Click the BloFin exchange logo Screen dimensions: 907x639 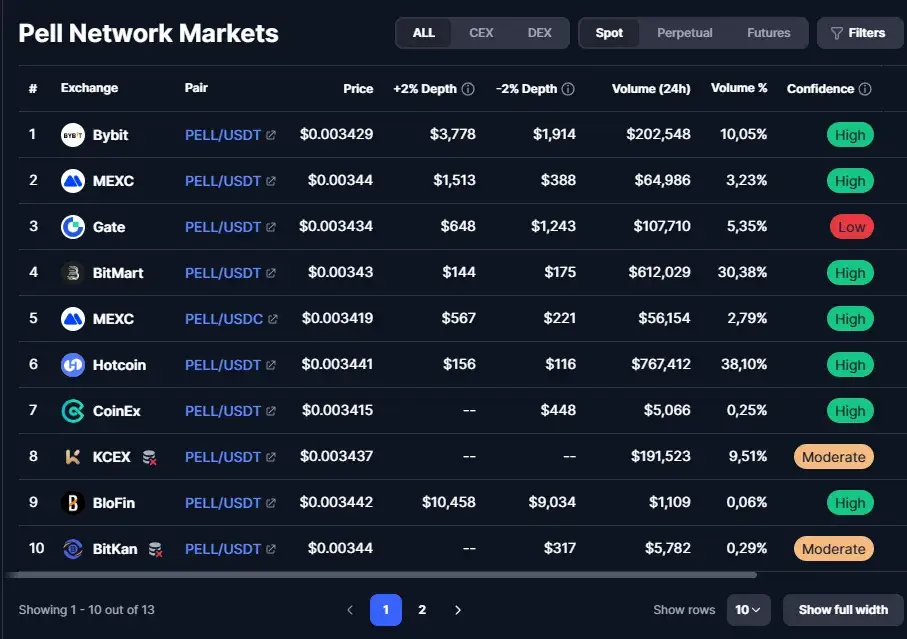(x=73, y=503)
